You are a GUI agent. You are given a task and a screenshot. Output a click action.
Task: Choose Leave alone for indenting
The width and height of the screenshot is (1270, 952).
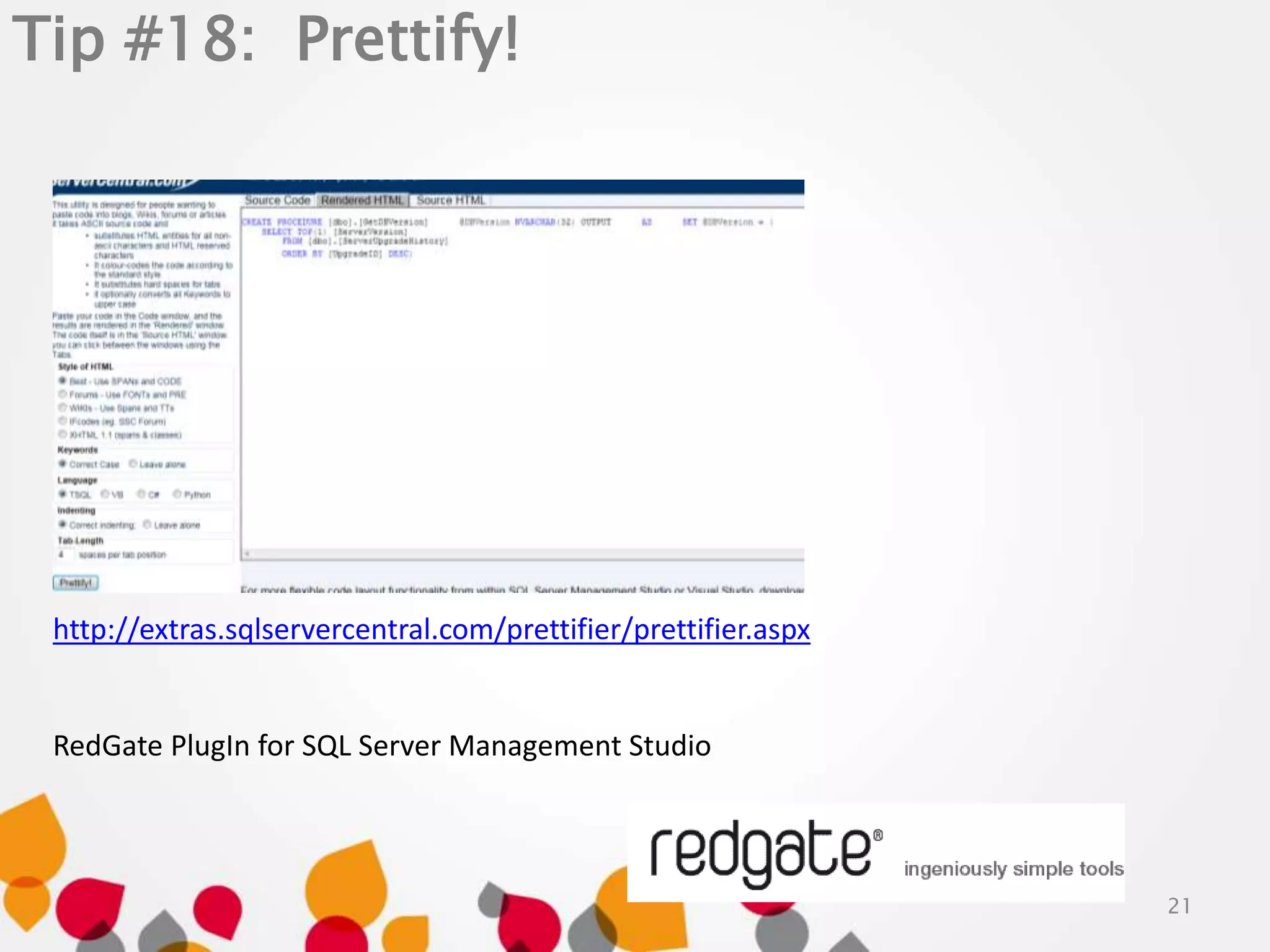click(x=147, y=524)
